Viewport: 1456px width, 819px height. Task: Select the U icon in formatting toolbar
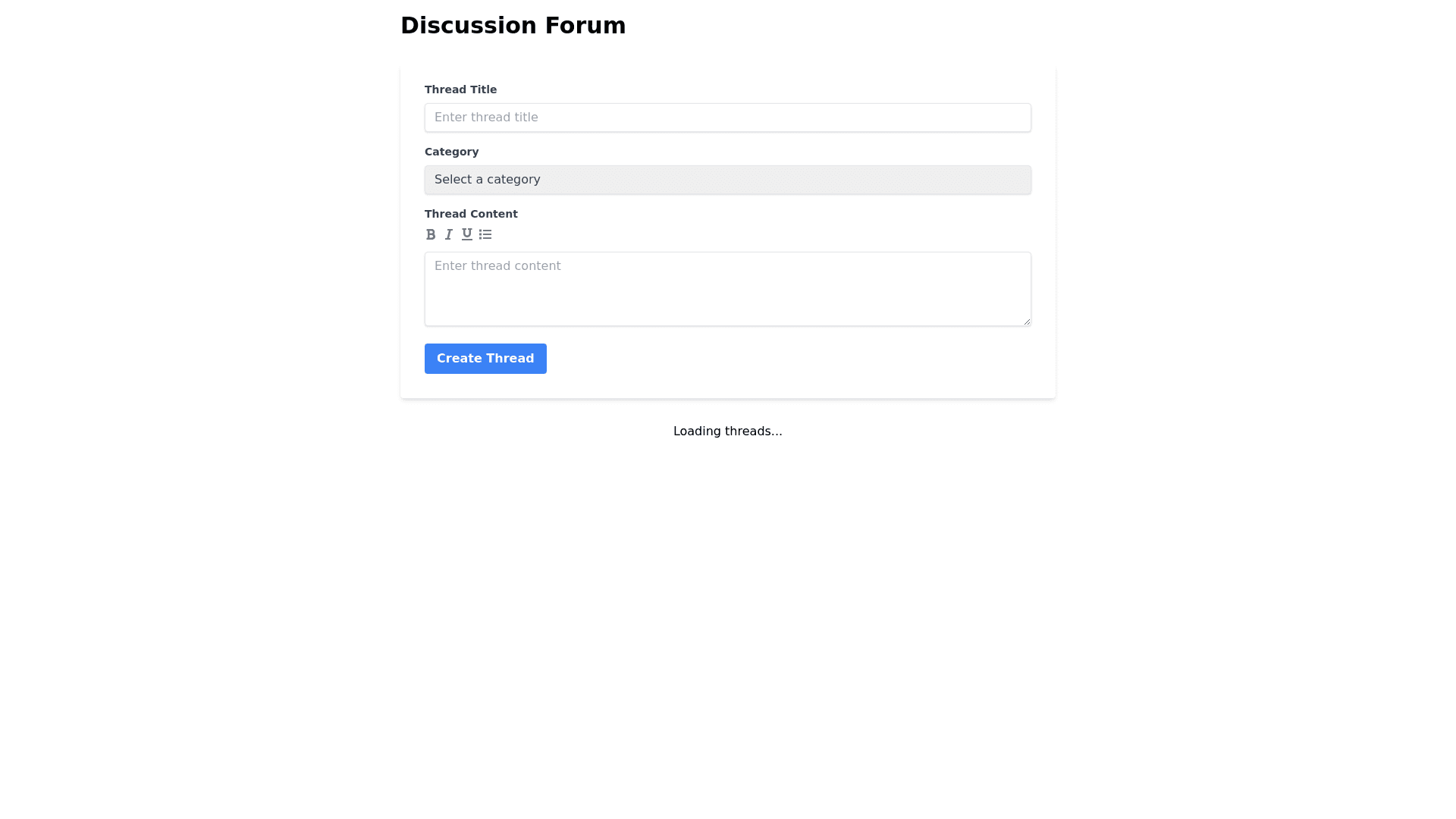(x=467, y=234)
